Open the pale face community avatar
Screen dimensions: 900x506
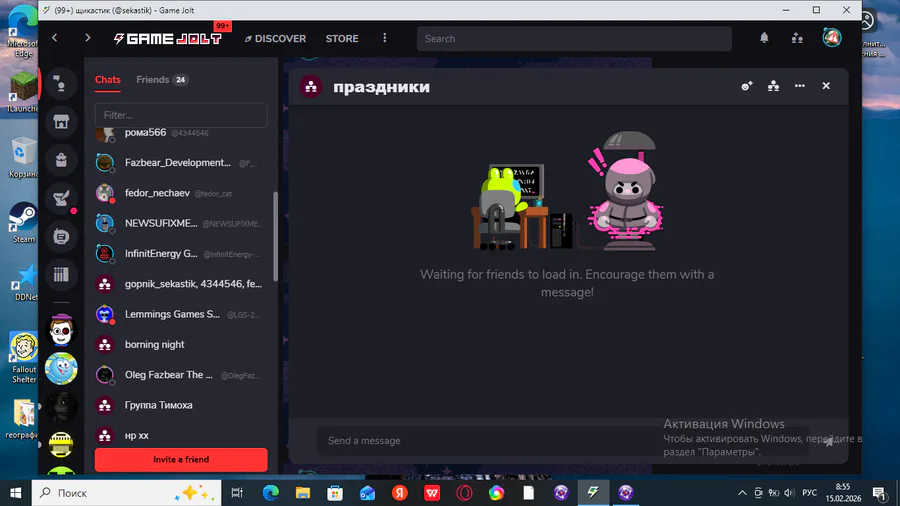point(61,330)
